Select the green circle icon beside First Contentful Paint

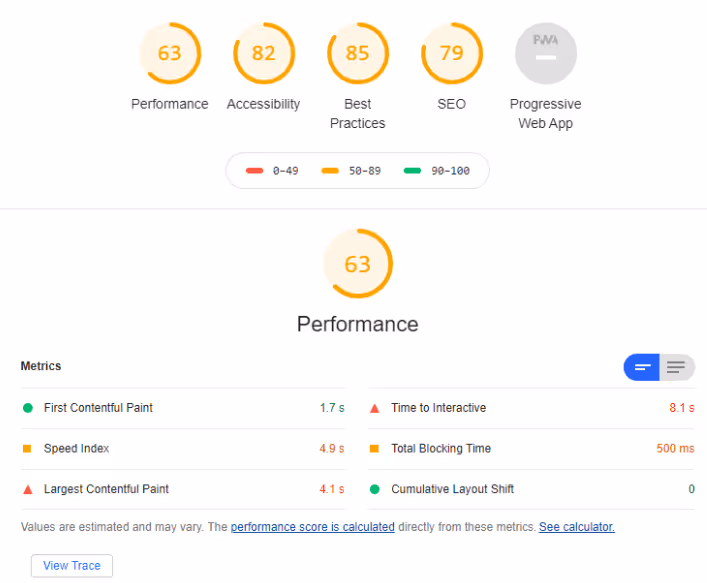28,408
